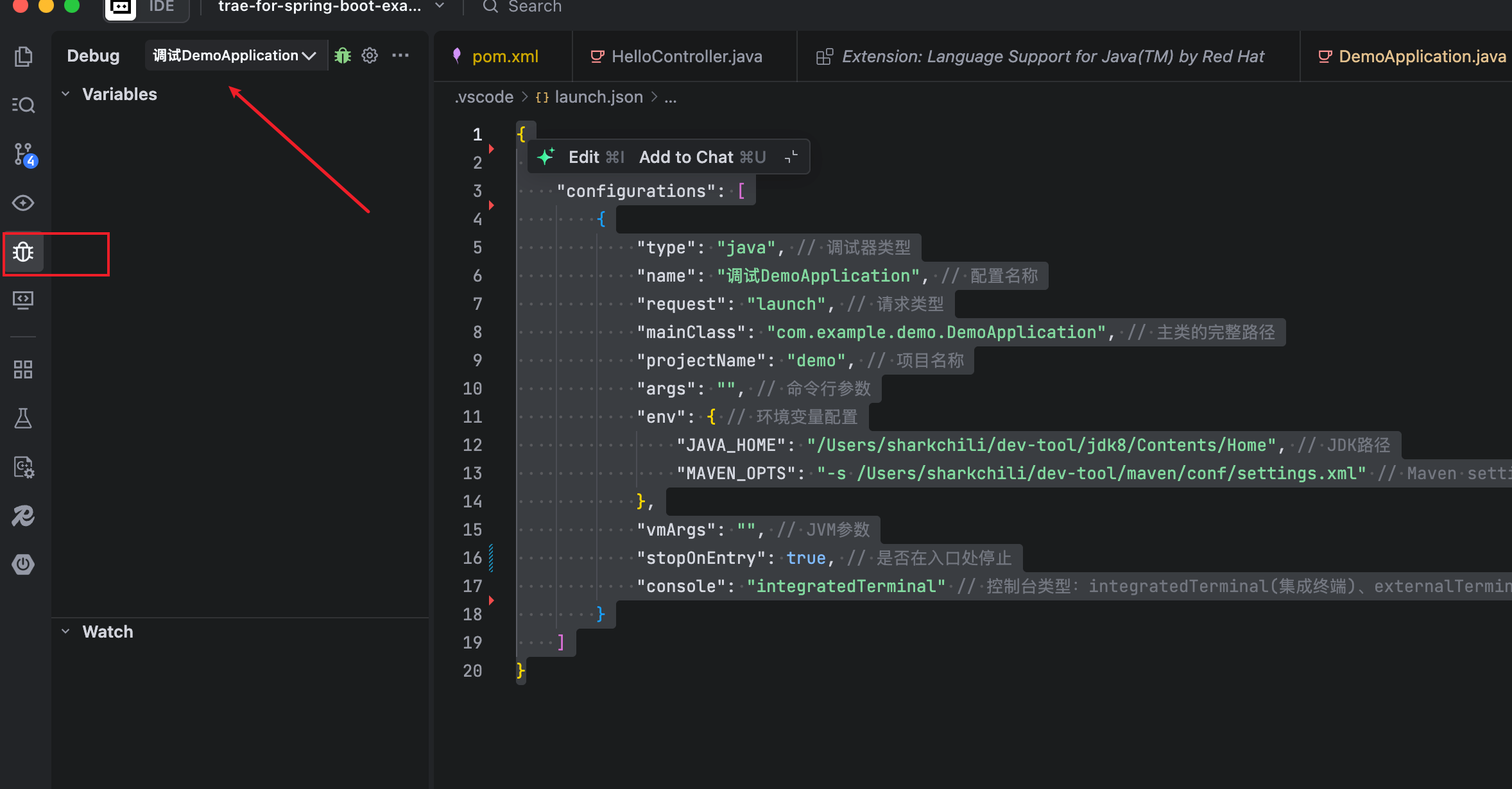Screen dimensions: 1512x789
Task: Collapse the inline Edit/Chat toolbar
Action: [791, 157]
